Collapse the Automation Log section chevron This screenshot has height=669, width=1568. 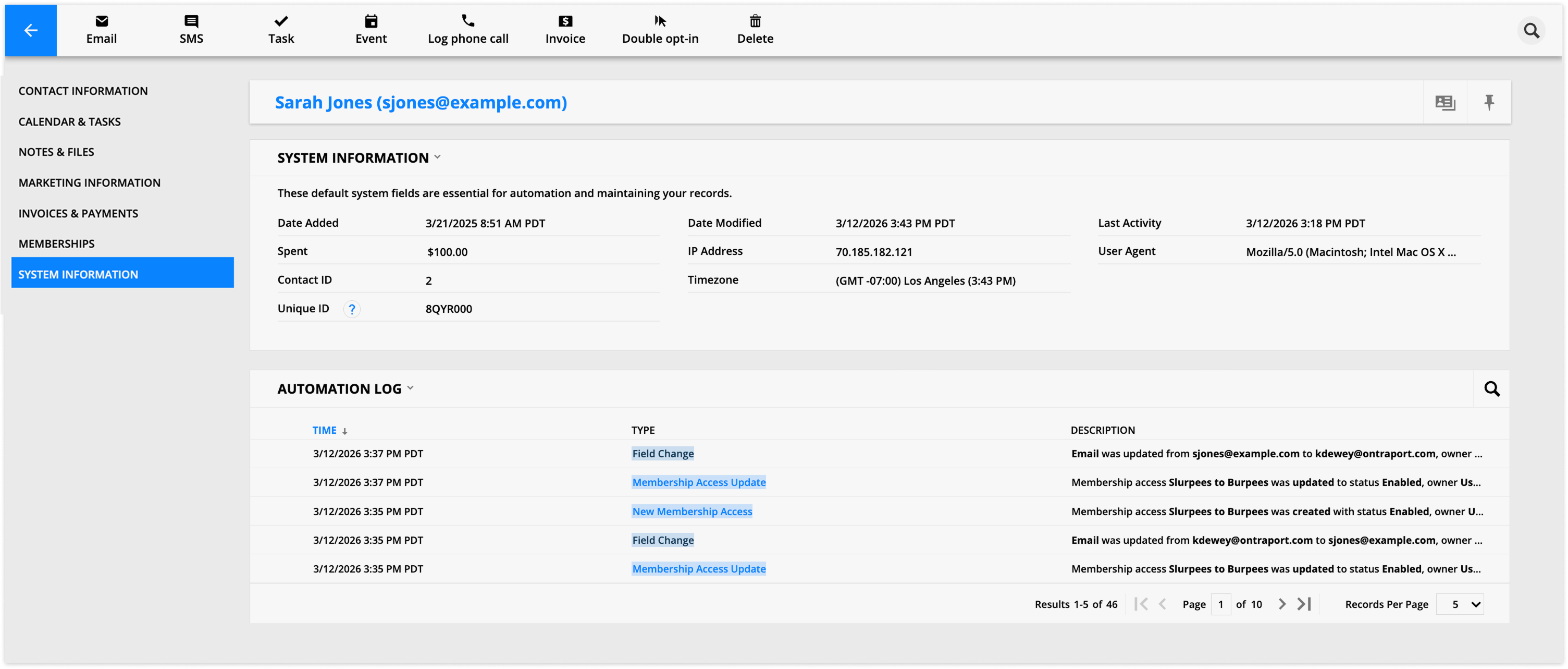coord(410,388)
